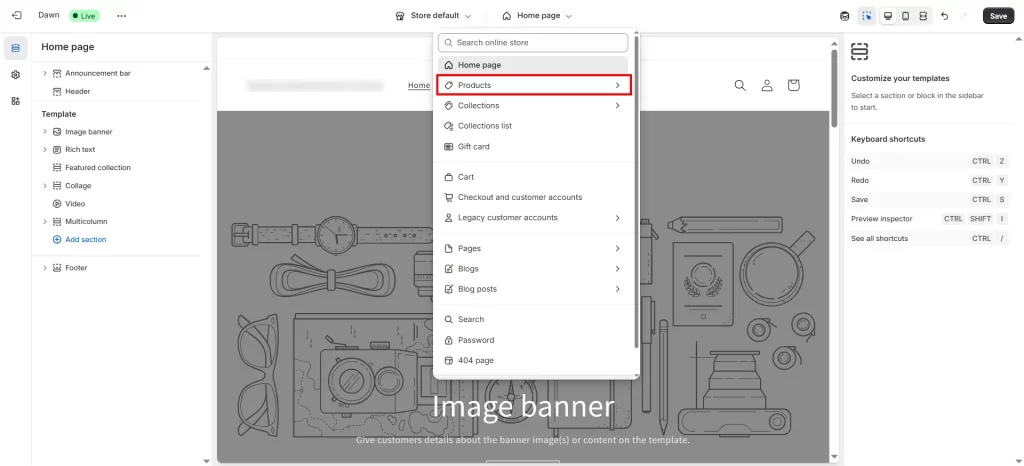Switch to mobile preview view

pyautogui.click(x=905, y=16)
